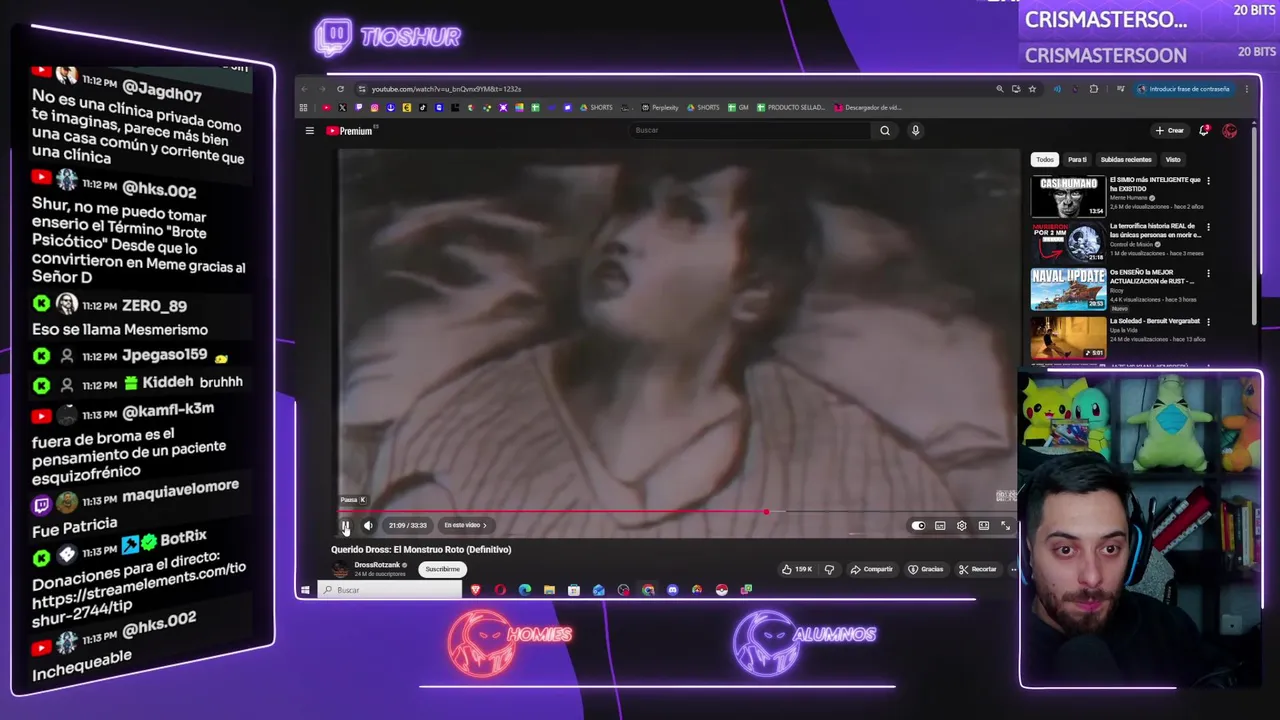This screenshot has width=1280, height=720.
Task: Focus the YouTube Buscar search field
Action: pos(750,130)
